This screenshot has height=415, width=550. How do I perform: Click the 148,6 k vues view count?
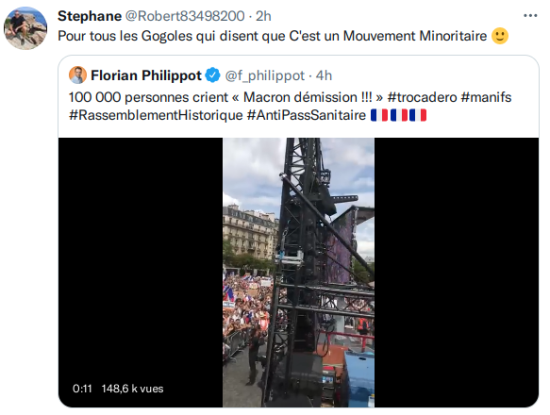[133, 389]
